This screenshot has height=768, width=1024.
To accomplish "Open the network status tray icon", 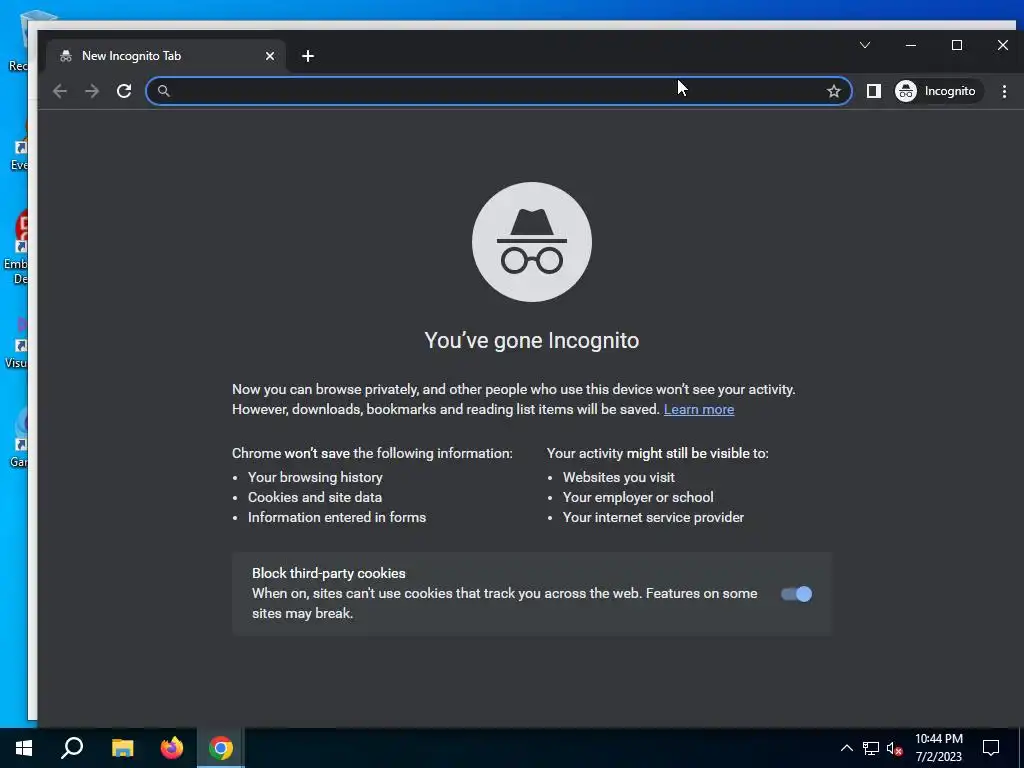I will coord(871,748).
